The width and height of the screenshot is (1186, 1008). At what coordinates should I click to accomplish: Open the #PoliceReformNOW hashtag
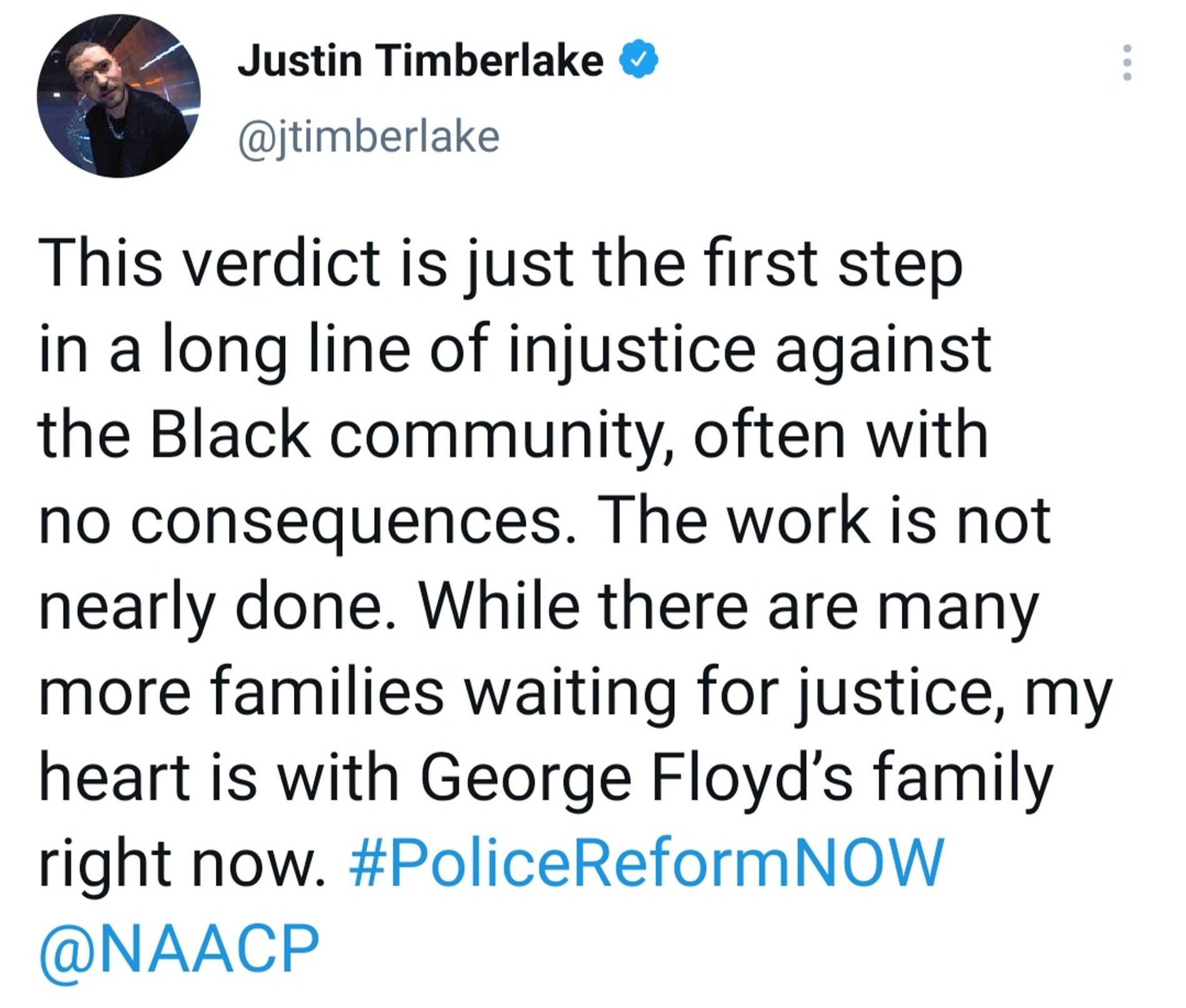[x=646, y=863]
